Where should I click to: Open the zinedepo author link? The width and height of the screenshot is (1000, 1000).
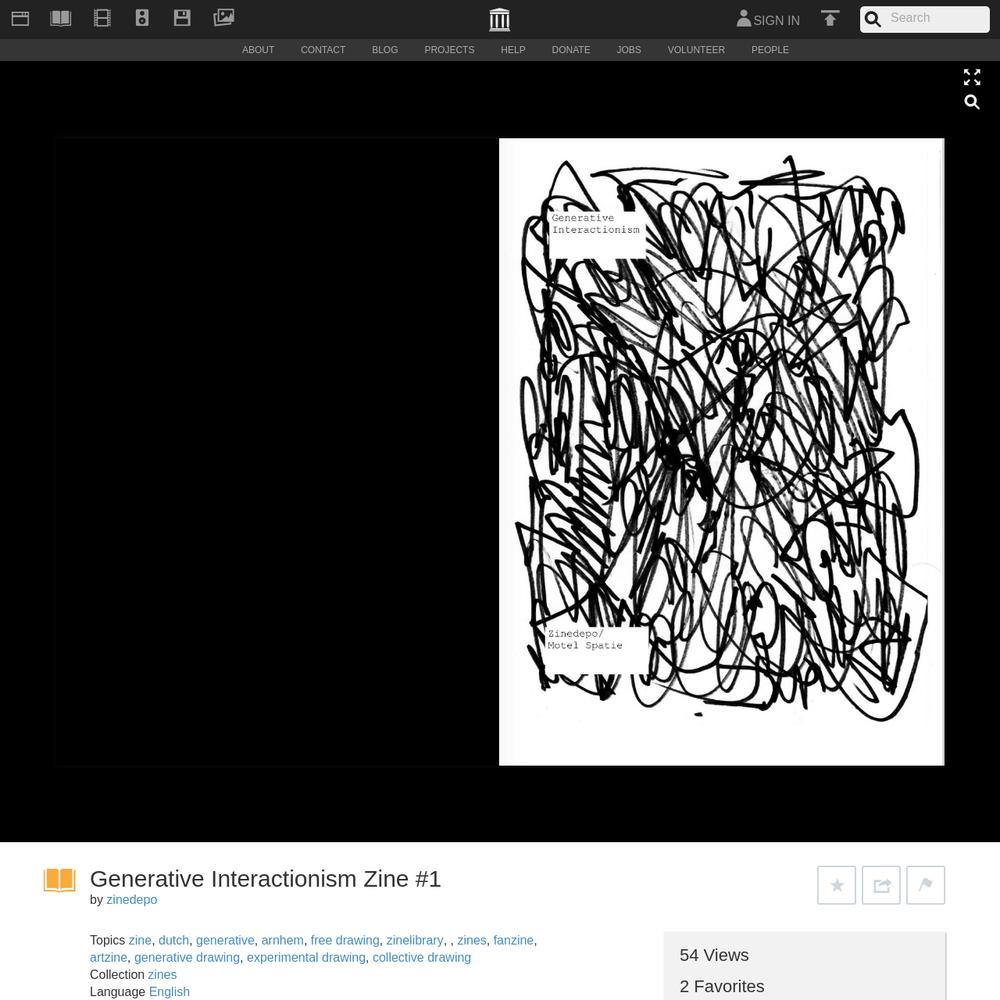(x=131, y=900)
